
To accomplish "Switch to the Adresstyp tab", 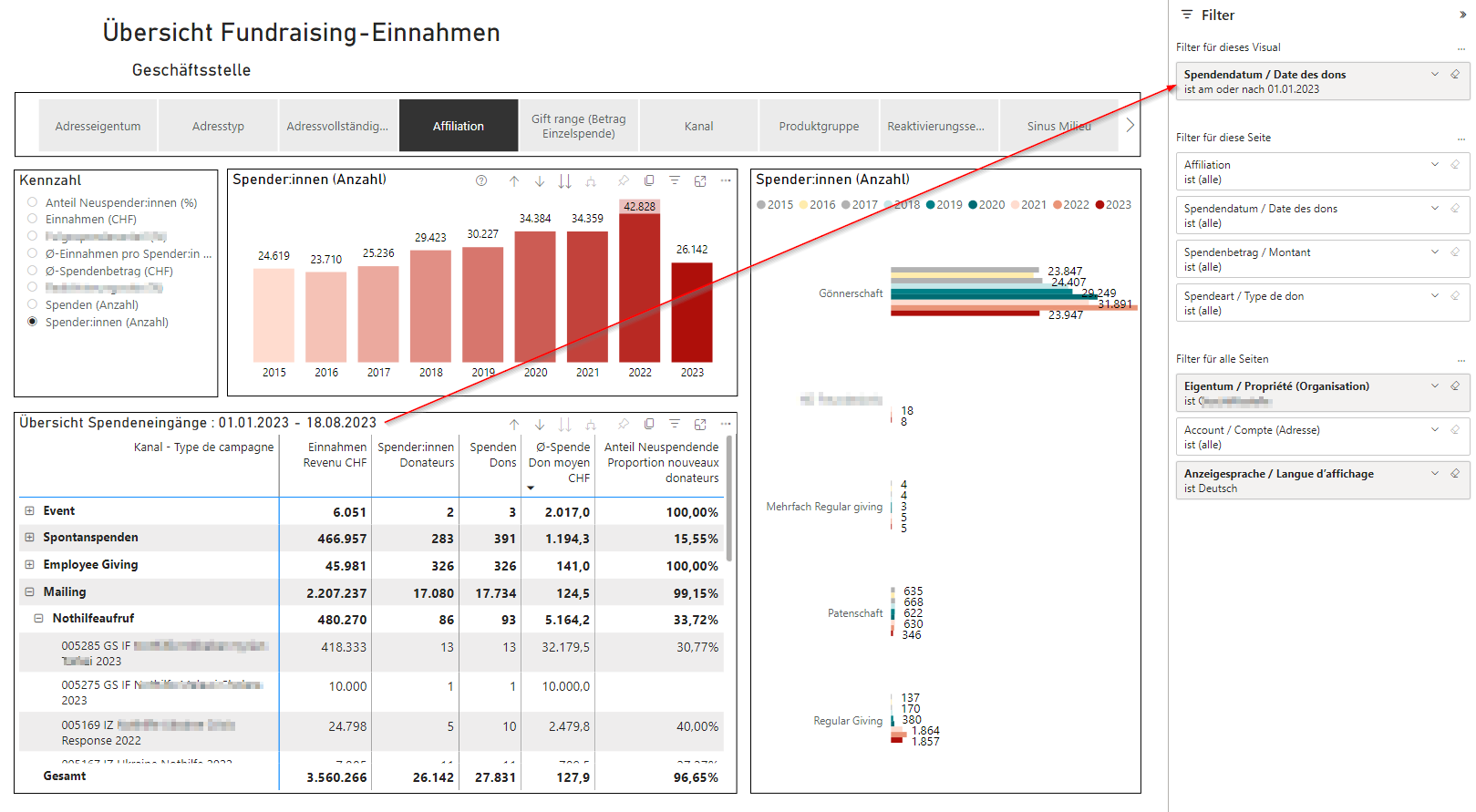I will click(218, 126).
